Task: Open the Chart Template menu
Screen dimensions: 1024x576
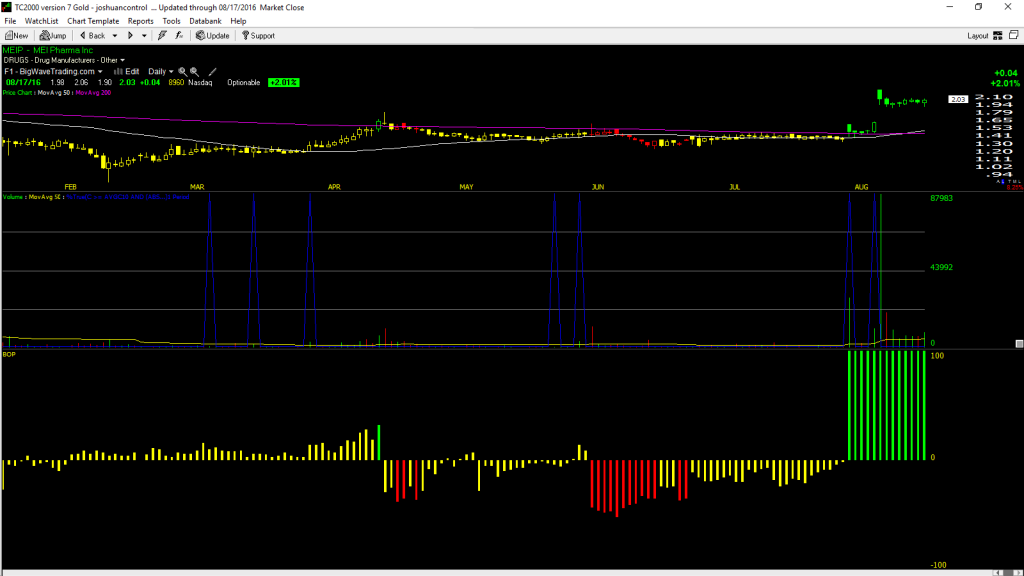Action: (93, 21)
